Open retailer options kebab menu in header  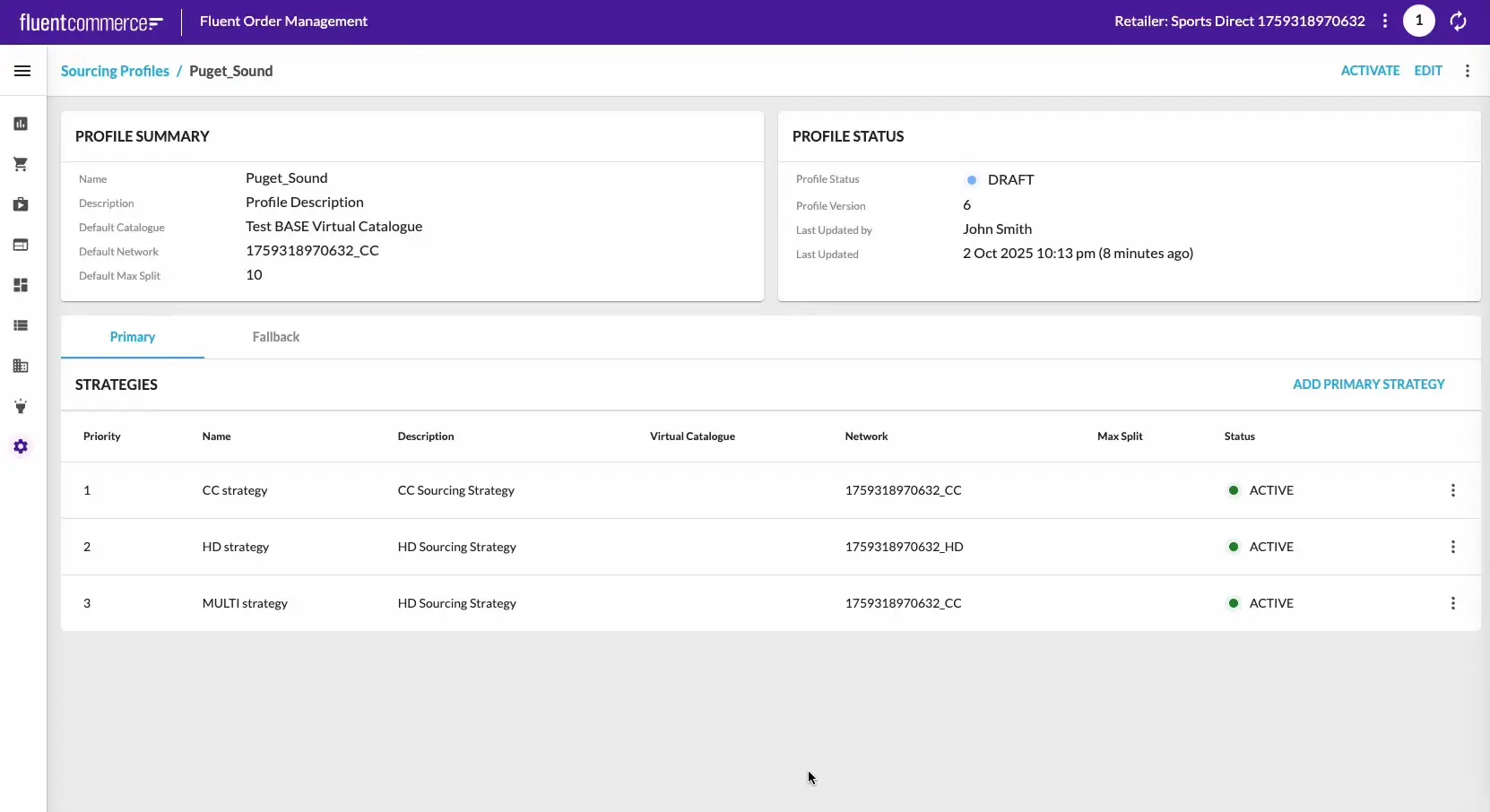click(1385, 21)
